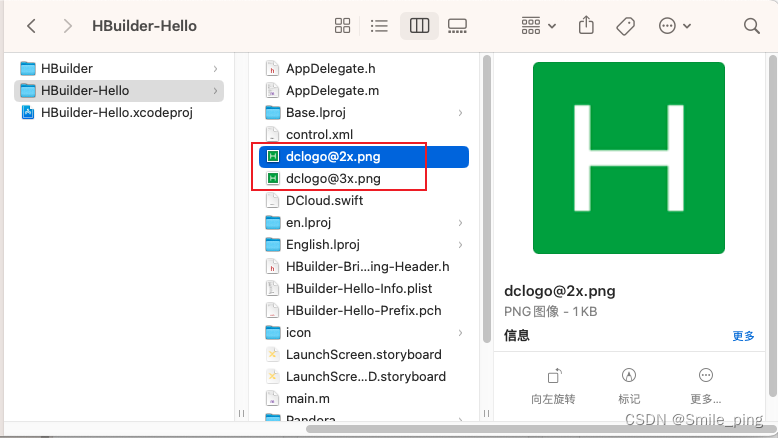Select the HBuilder-Hello folder in first column
This screenshot has width=778, height=438.
tap(119, 91)
